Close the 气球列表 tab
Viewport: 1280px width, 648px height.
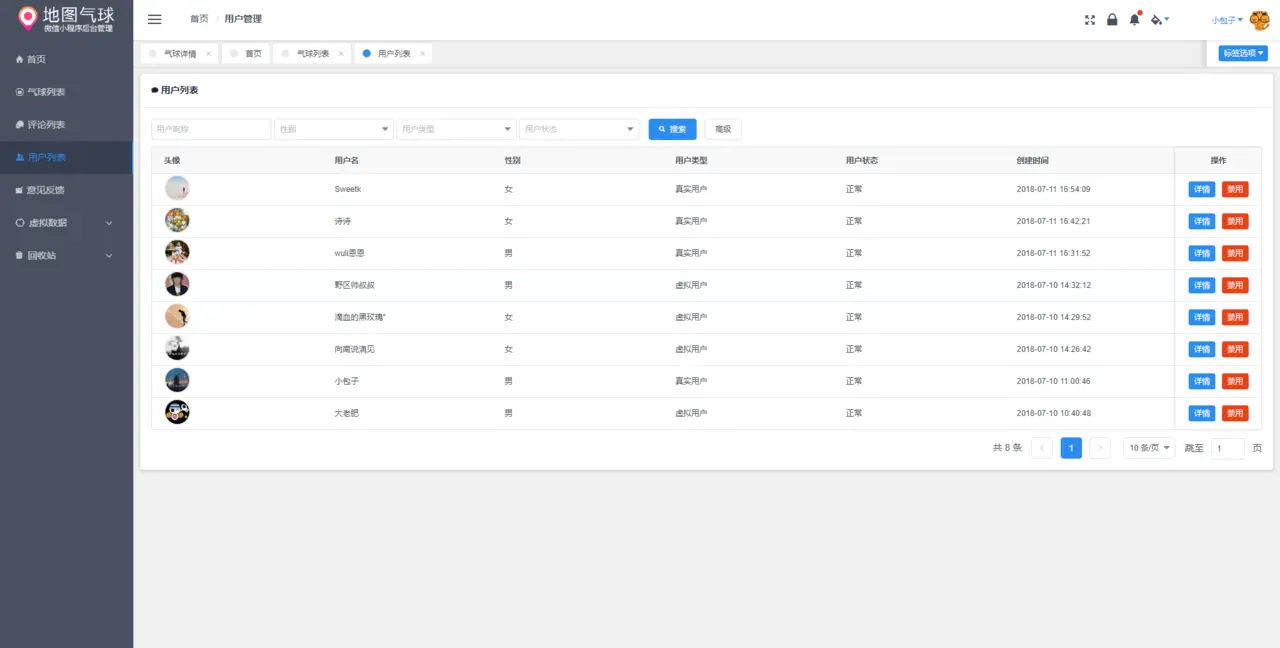click(x=341, y=54)
